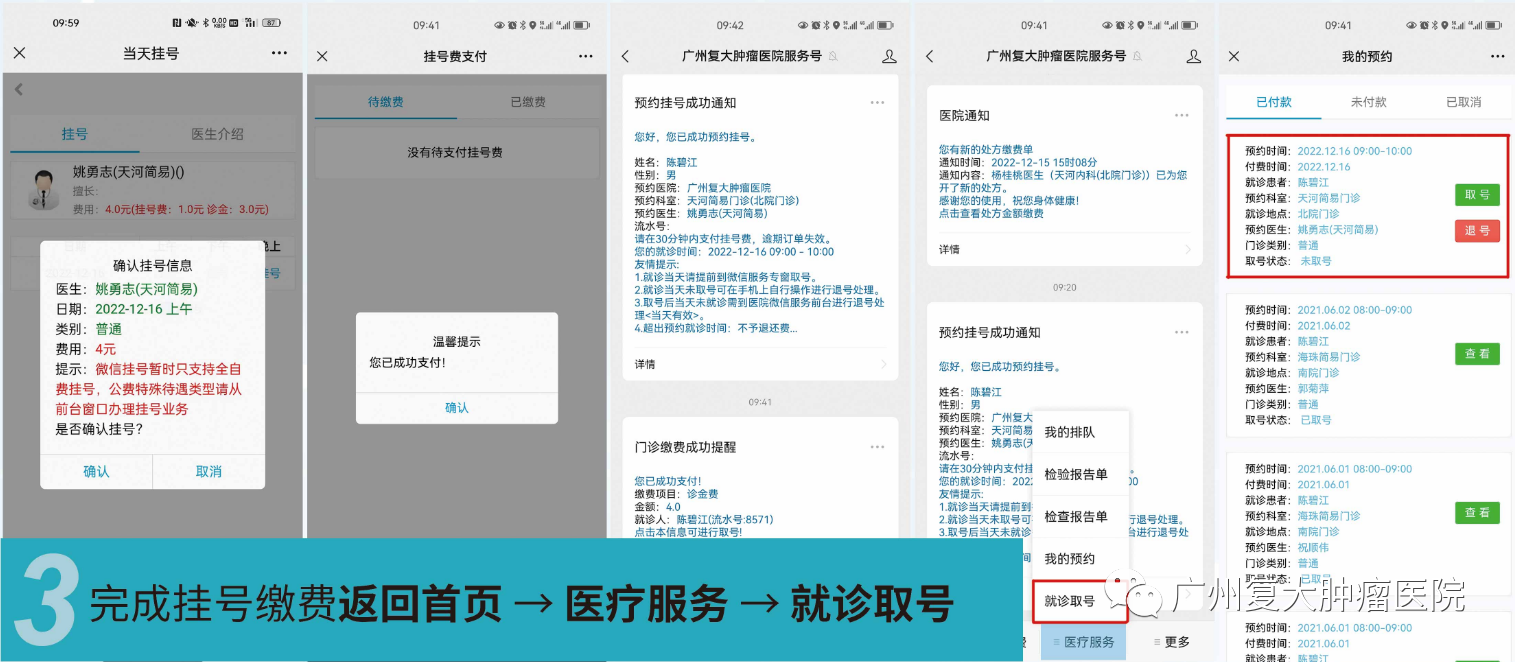Image resolution: width=1515 pixels, height=662 pixels.
Task: Confirm the 温馨提示 payment success dialog
Action: click(456, 408)
